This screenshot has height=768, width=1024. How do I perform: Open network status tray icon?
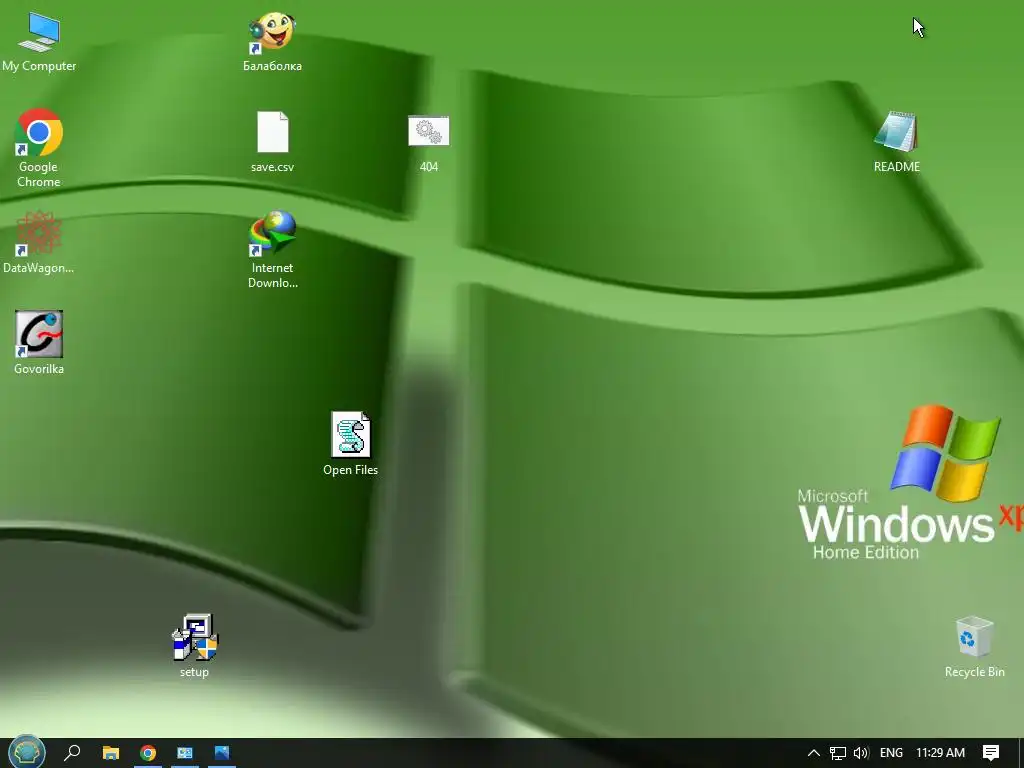(838, 753)
